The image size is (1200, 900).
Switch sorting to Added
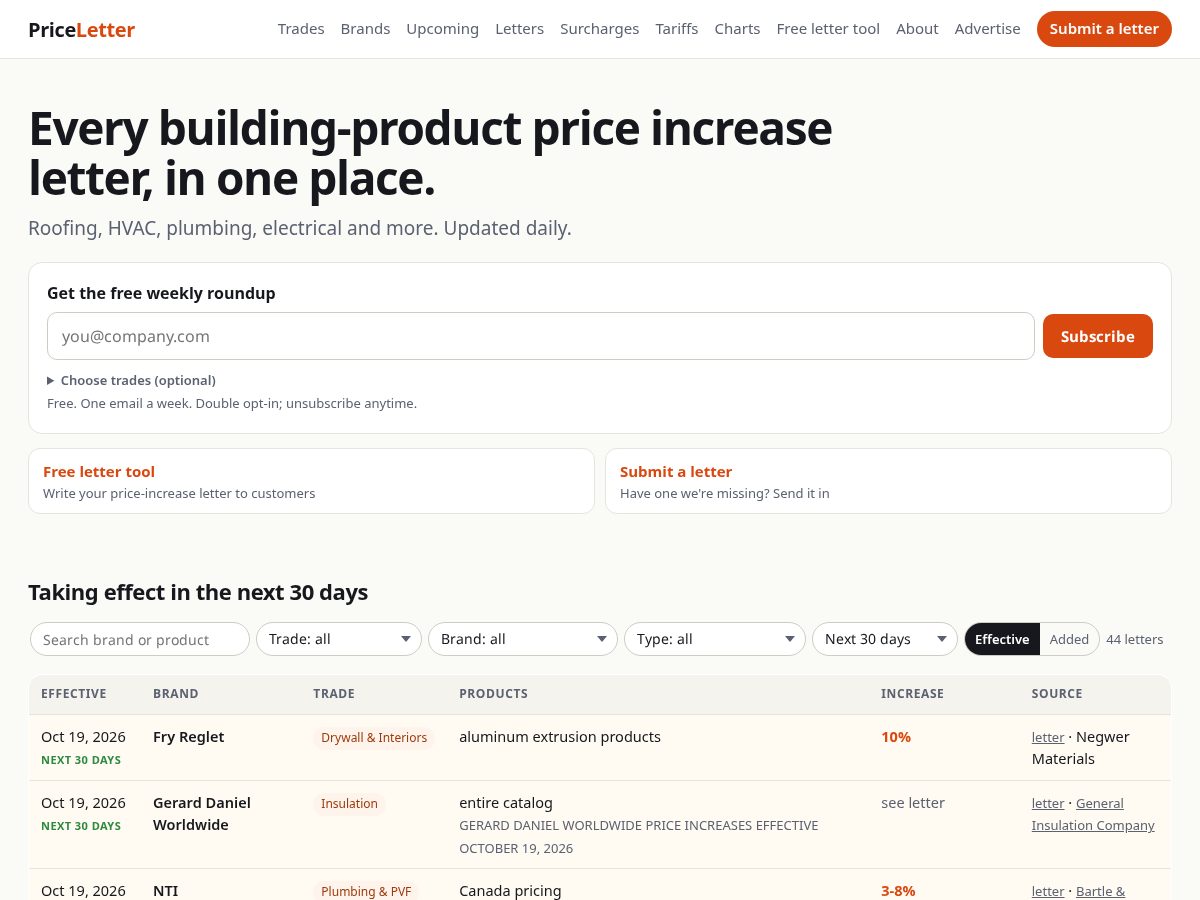[1069, 639]
